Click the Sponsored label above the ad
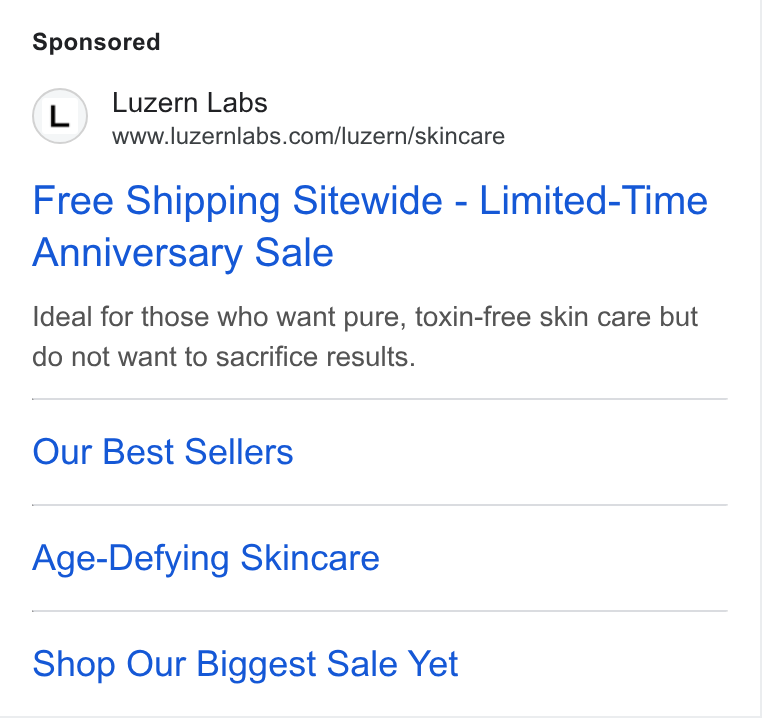Screen dimensions: 762x718 (96, 42)
